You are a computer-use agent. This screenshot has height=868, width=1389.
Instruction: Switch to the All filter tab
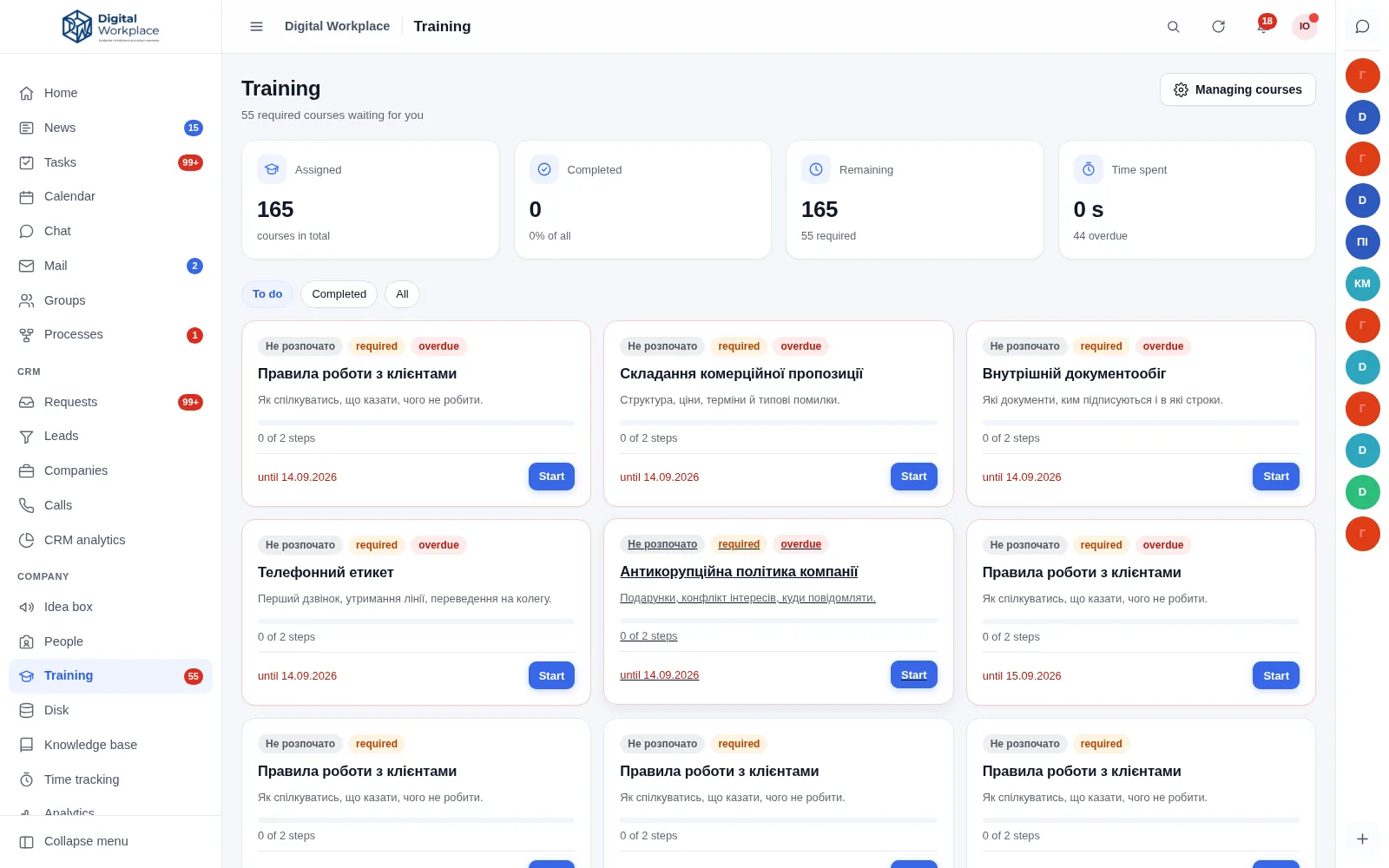[x=402, y=294]
